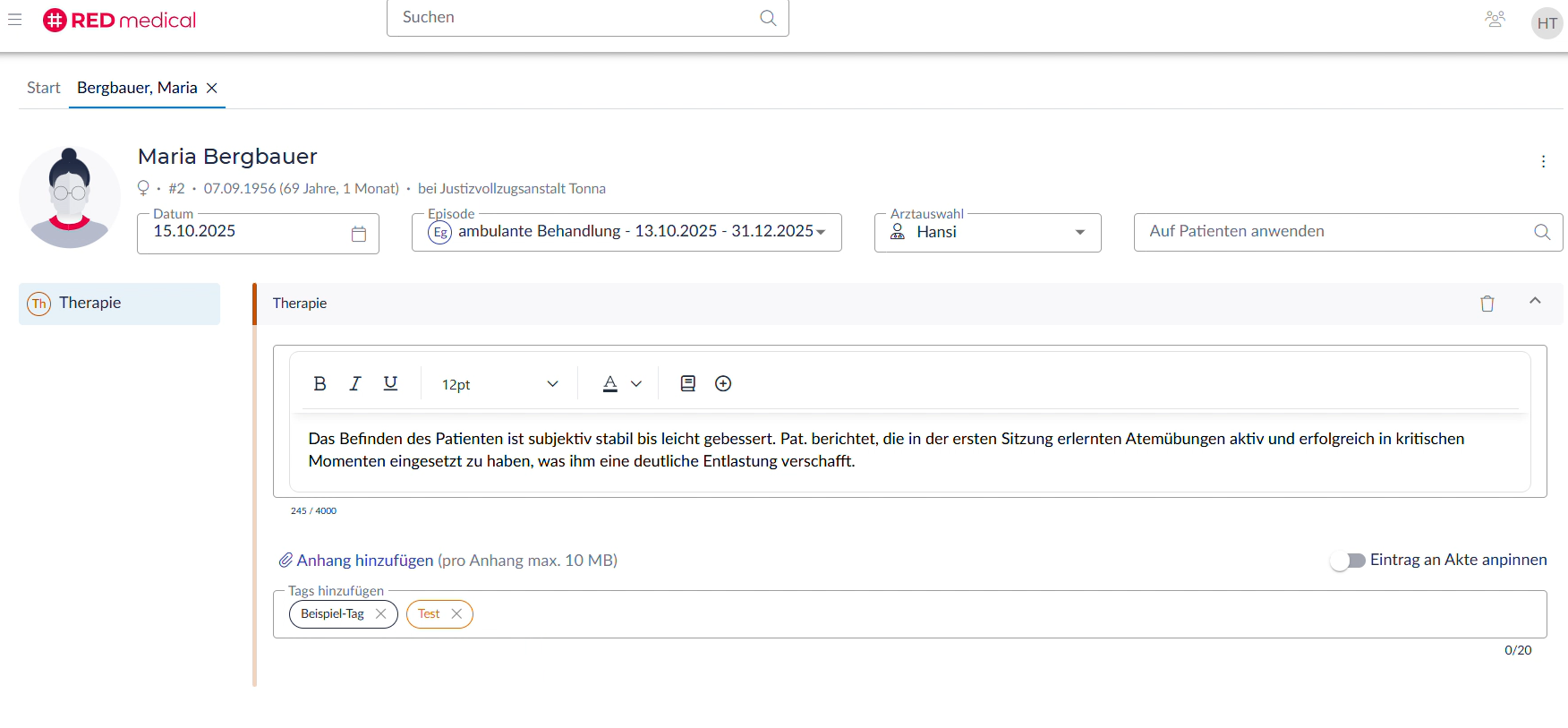The image size is (1568, 728).
Task: Click the user group icon in header
Action: tap(1495, 20)
